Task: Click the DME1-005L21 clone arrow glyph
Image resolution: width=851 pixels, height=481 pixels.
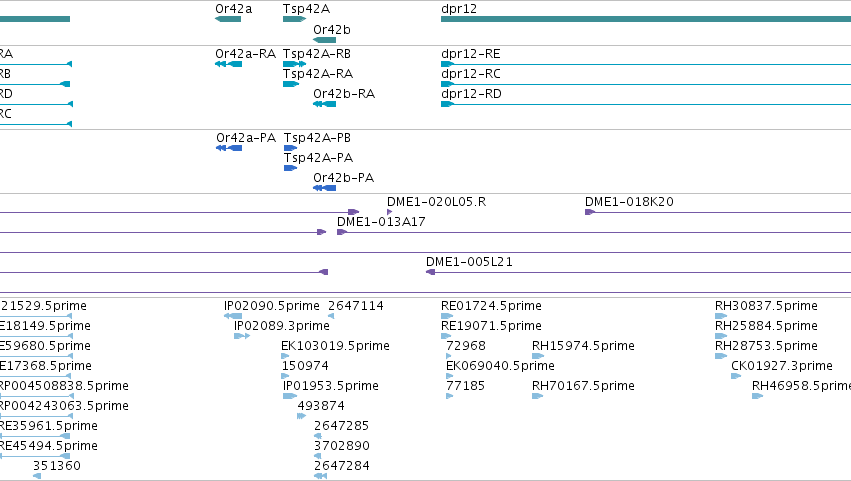Action: [x=431, y=273]
